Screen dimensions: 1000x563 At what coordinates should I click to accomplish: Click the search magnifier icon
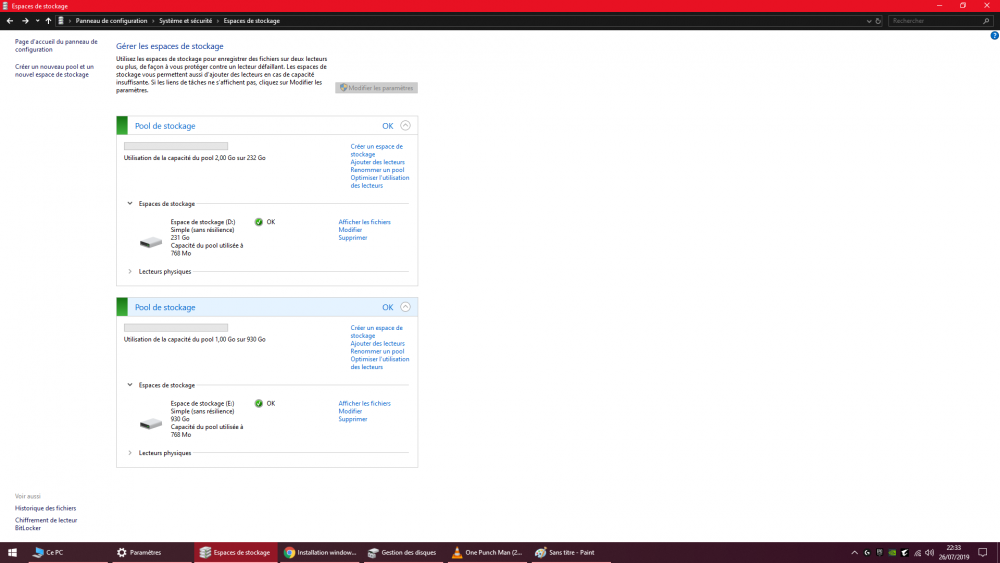coord(986,21)
